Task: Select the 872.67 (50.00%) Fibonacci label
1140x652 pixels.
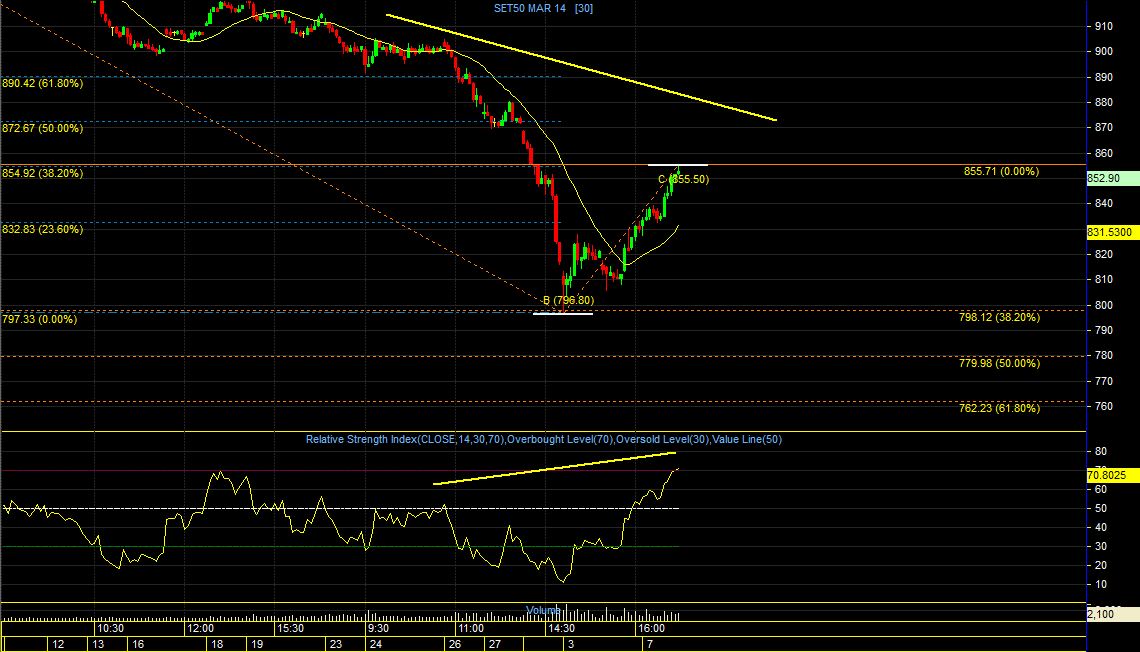Action: point(43,129)
